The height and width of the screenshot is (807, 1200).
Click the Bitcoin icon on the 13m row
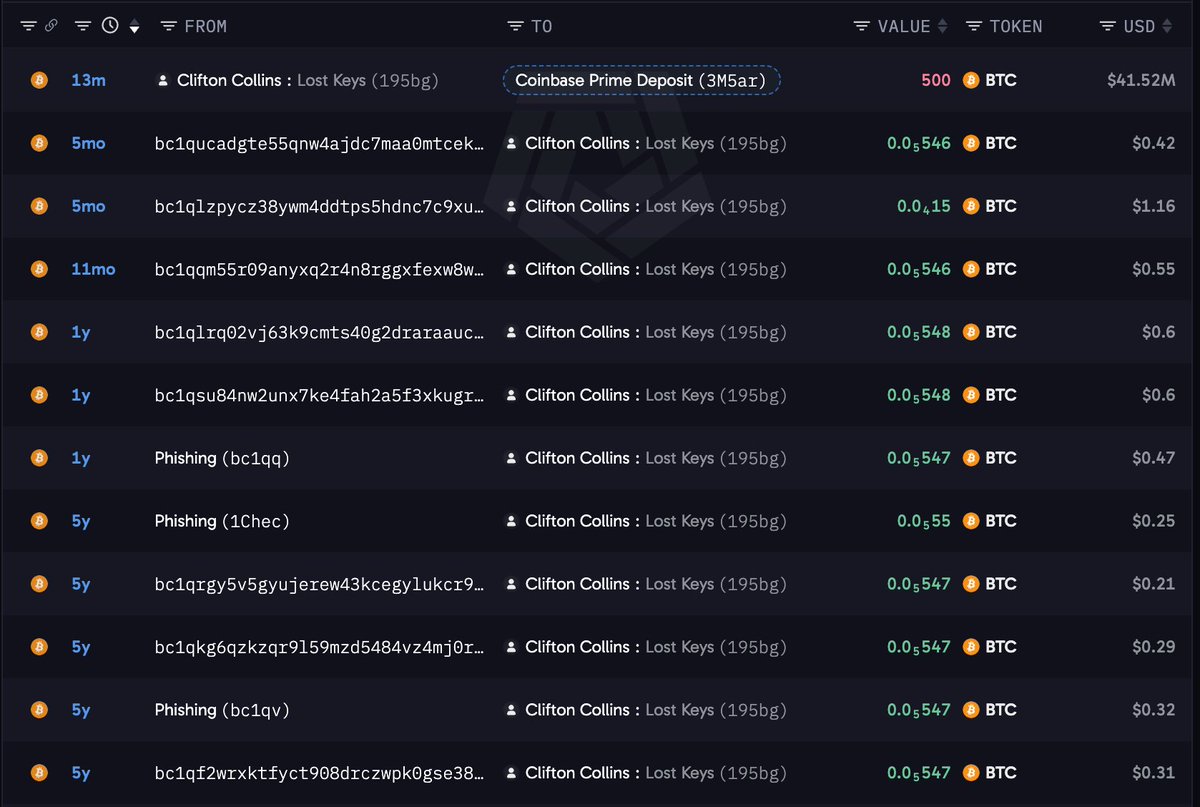pyautogui.click(x=39, y=80)
